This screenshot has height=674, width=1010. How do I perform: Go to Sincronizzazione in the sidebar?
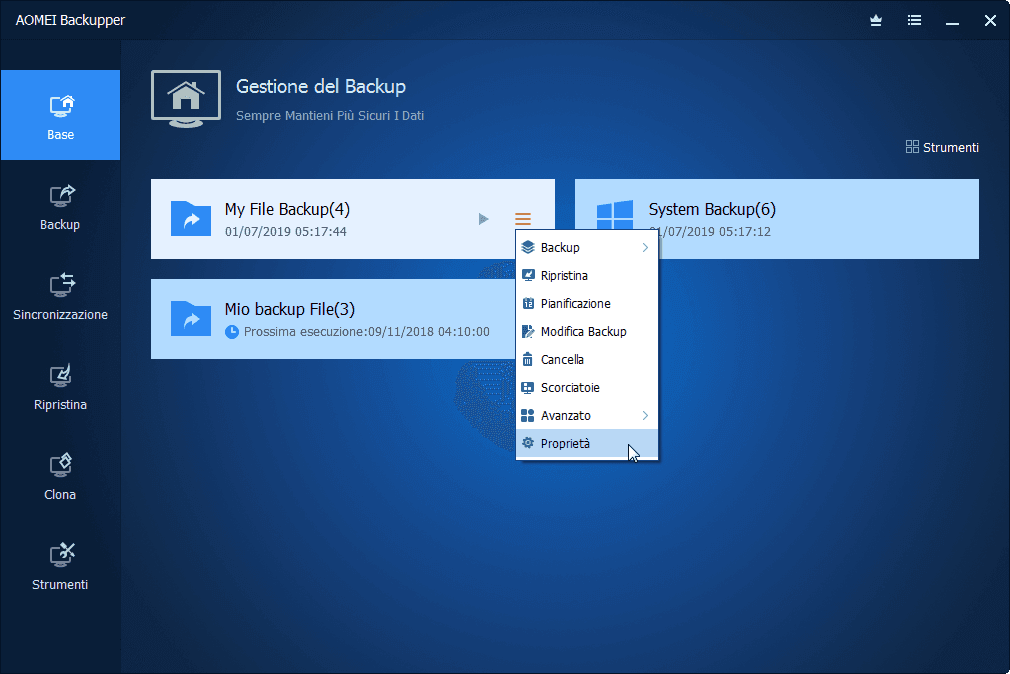(x=60, y=298)
